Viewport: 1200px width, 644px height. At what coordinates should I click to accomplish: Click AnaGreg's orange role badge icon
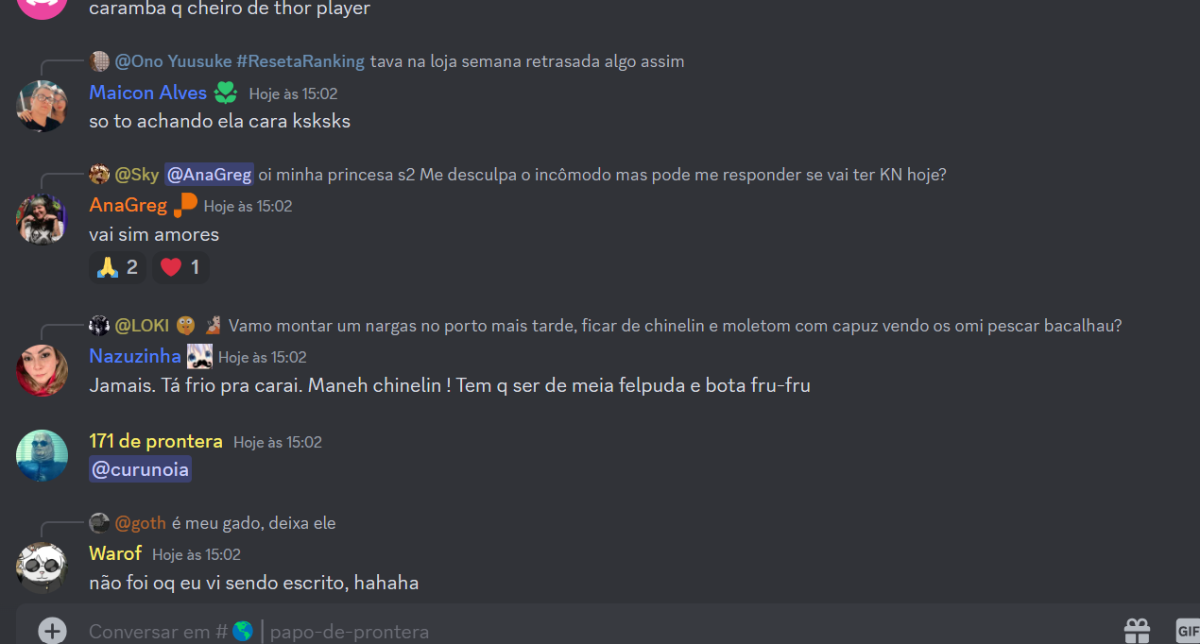185,206
